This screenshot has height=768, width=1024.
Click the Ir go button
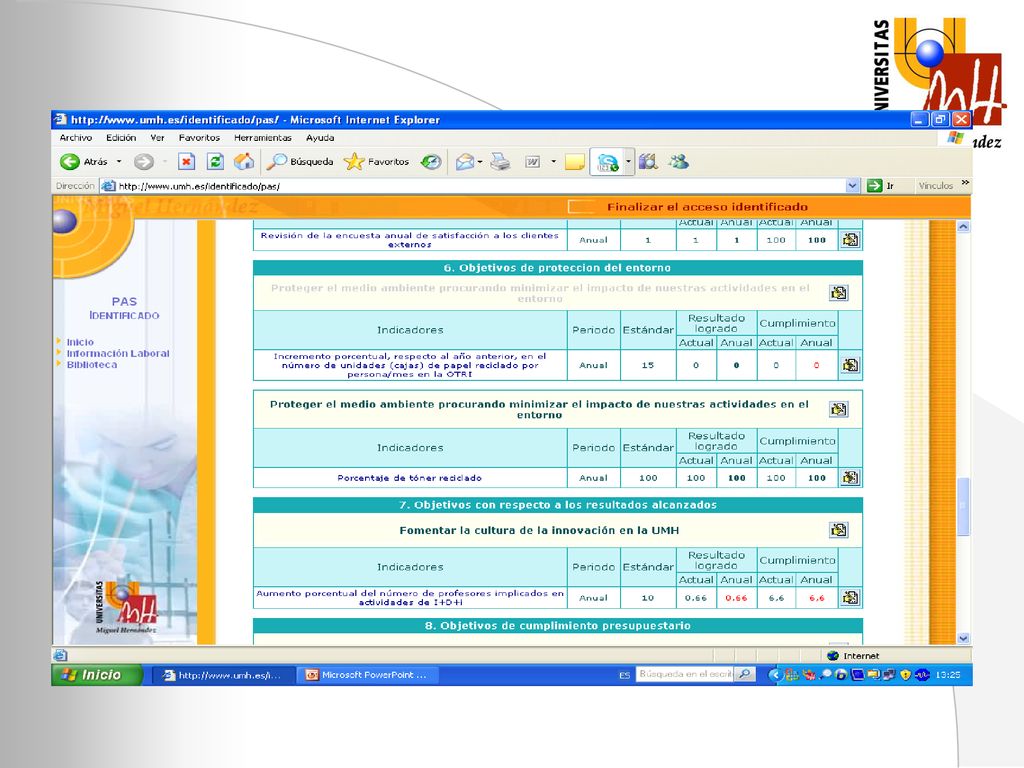coord(881,186)
